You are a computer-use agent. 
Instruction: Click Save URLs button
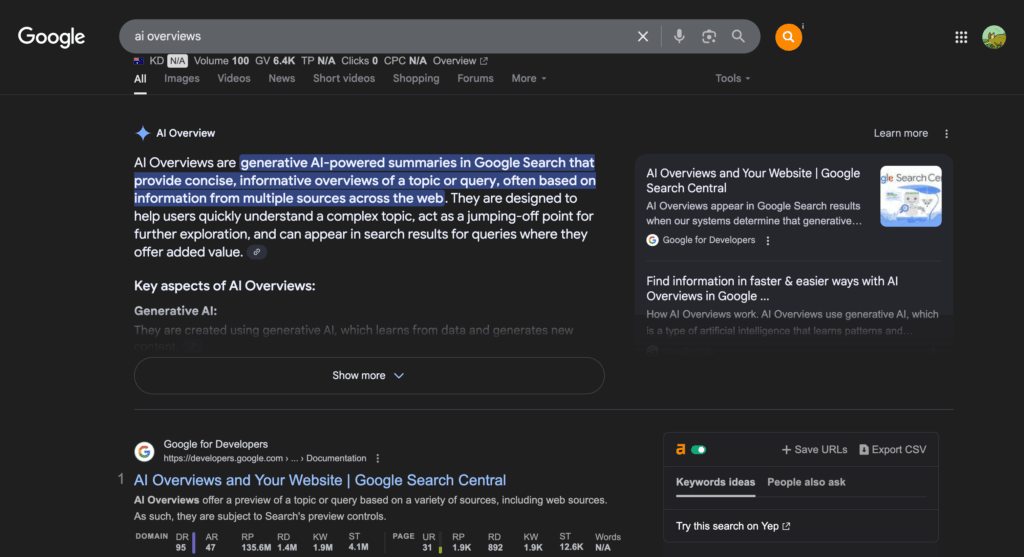814,449
